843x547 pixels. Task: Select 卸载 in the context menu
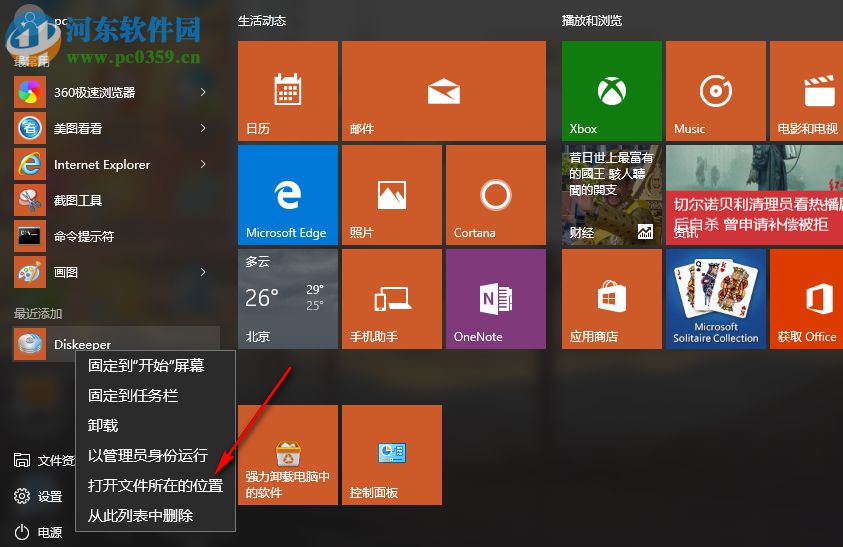155,425
